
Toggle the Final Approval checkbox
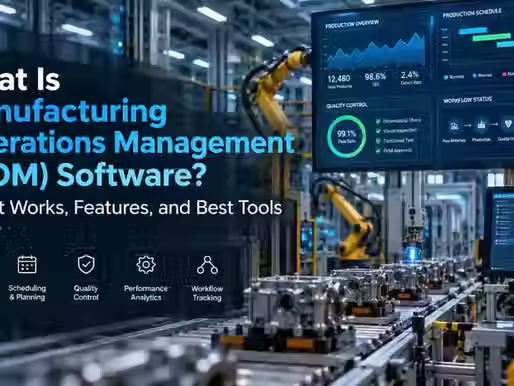tap(378, 151)
